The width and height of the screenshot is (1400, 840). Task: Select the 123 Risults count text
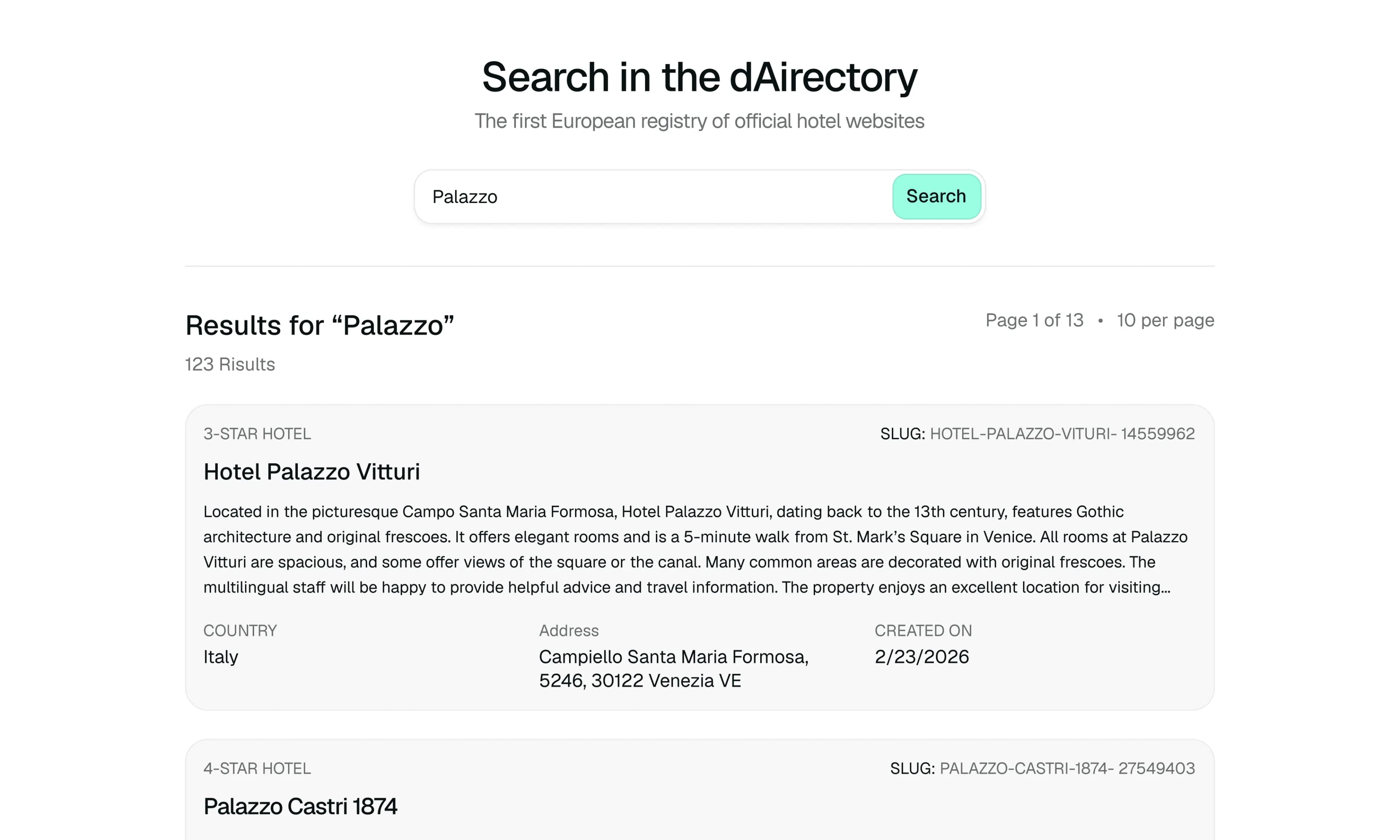tap(230, 365)
